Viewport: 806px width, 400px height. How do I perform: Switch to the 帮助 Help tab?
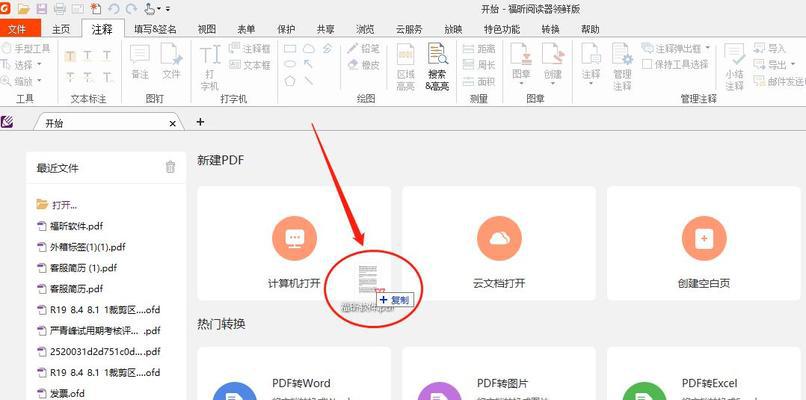(590, 29)
